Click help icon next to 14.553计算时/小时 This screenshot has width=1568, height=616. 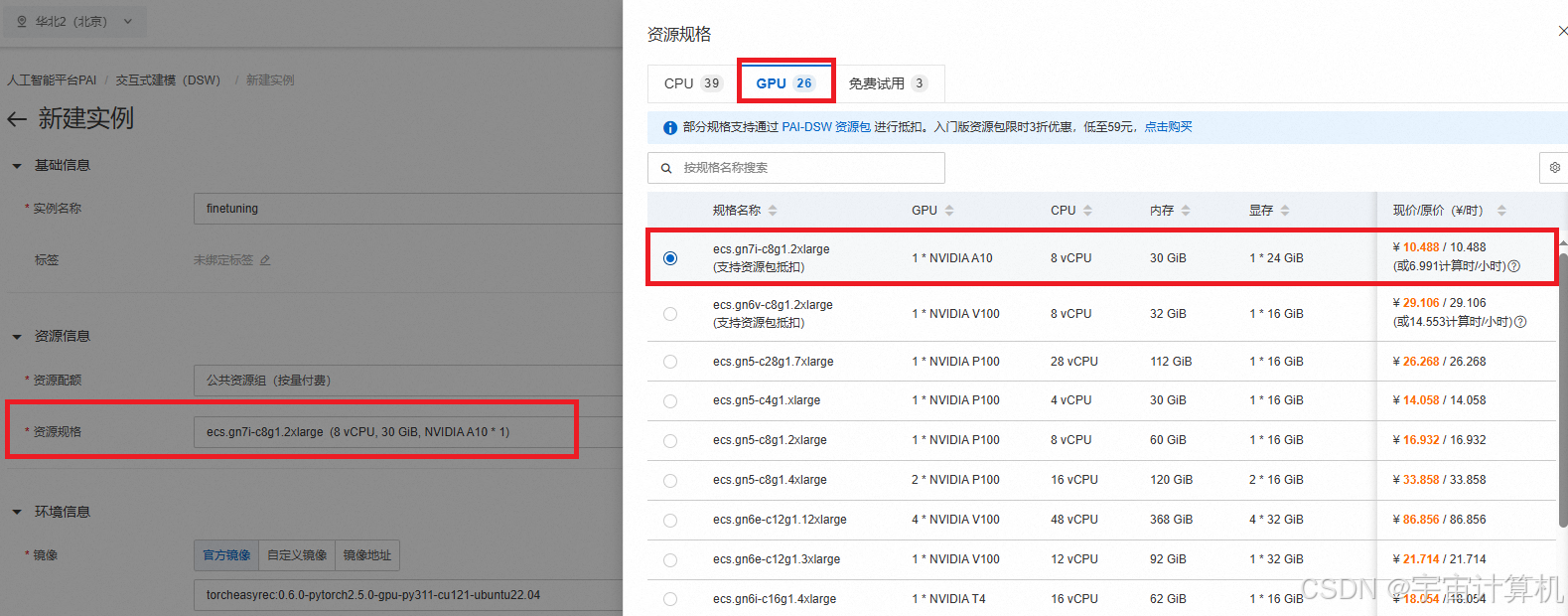(x=1520, y=322)
